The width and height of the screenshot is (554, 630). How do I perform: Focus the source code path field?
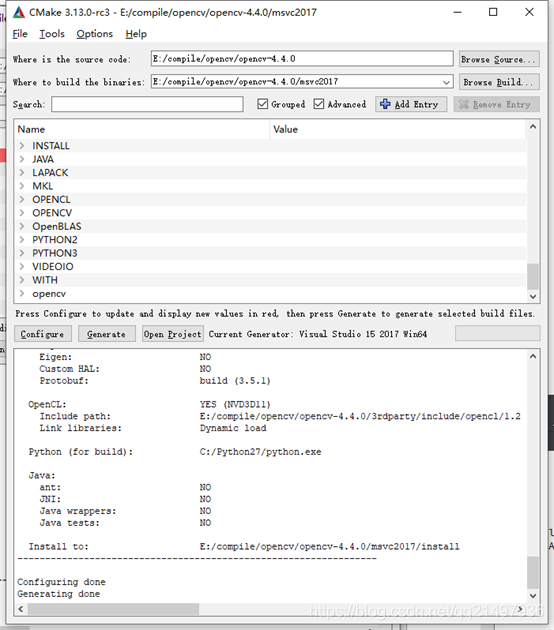coord(302,59)
